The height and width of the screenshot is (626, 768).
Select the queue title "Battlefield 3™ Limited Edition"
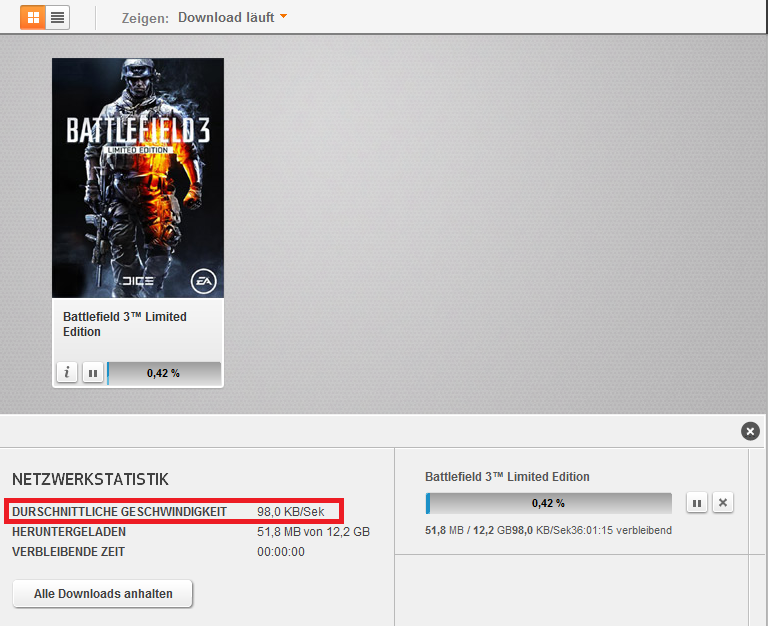pos(507,477)
